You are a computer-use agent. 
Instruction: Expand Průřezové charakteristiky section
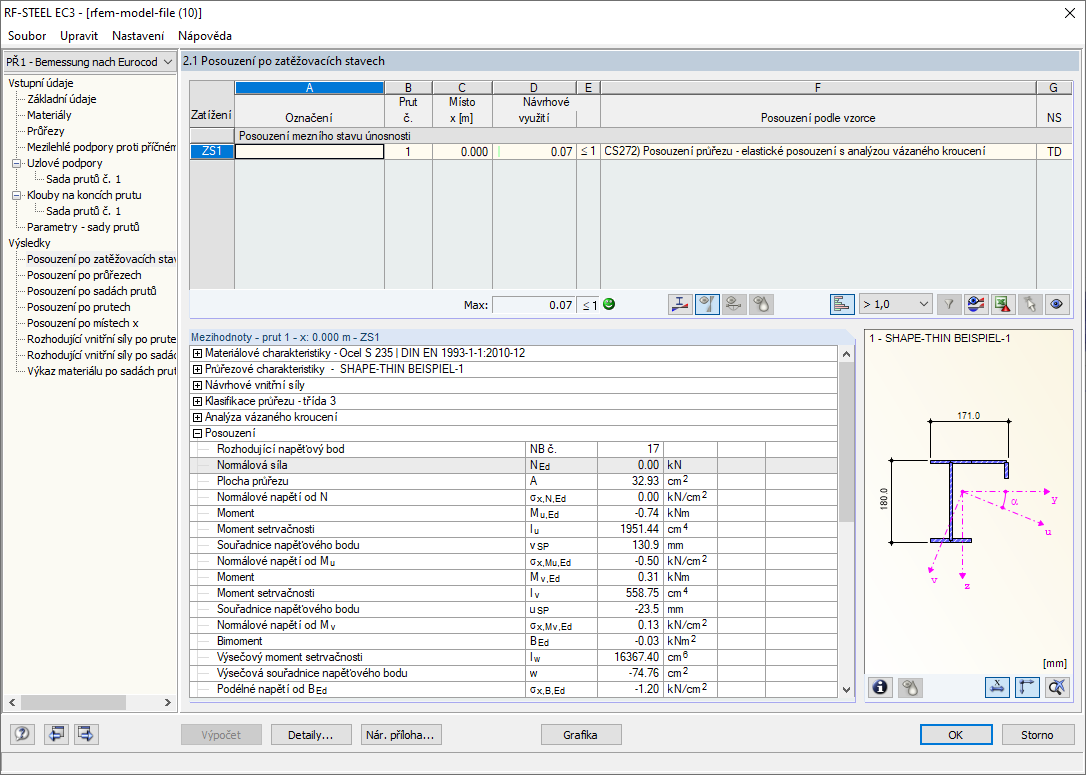coord(197,369)
